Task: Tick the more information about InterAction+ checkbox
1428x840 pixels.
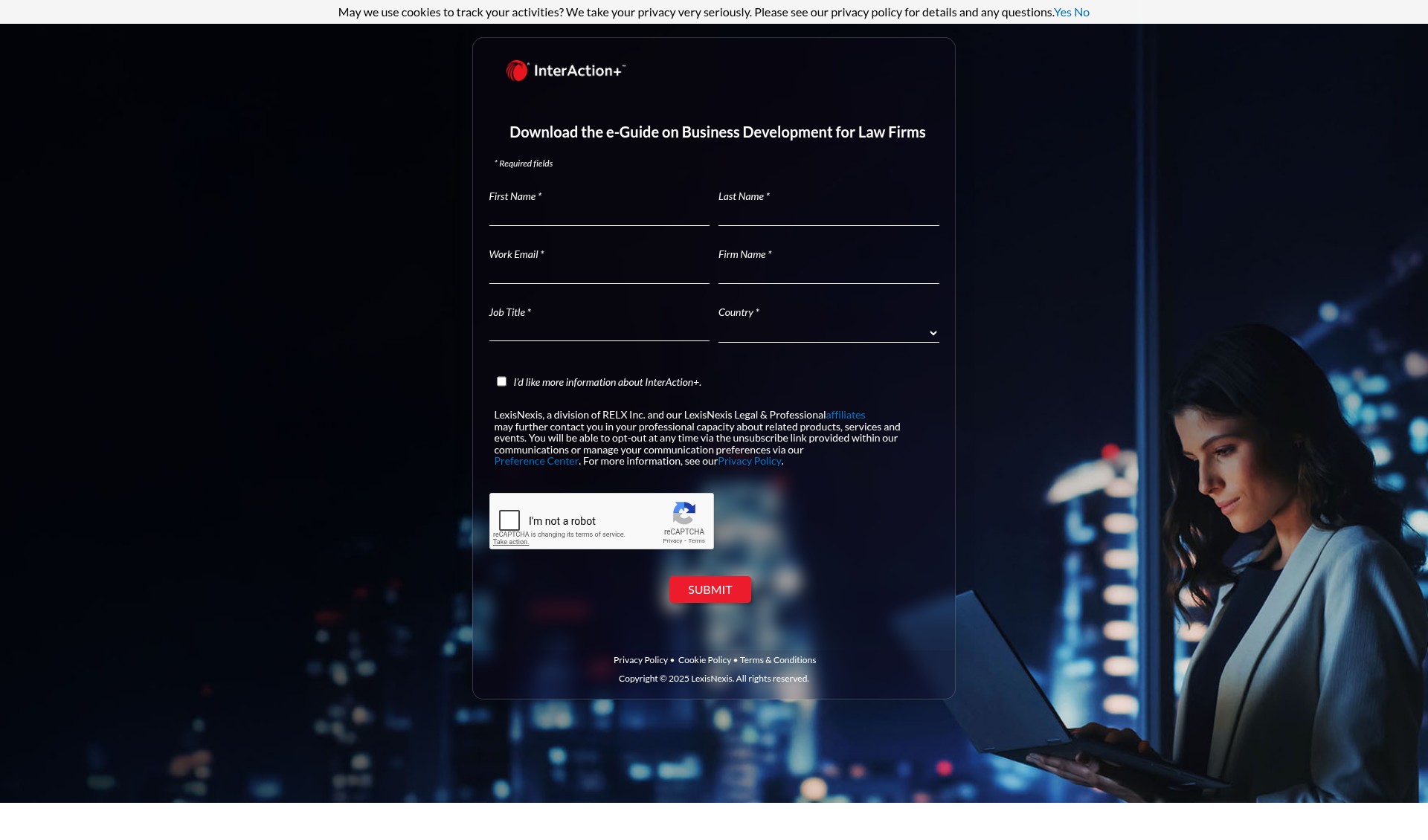Action: coord(501,381)
